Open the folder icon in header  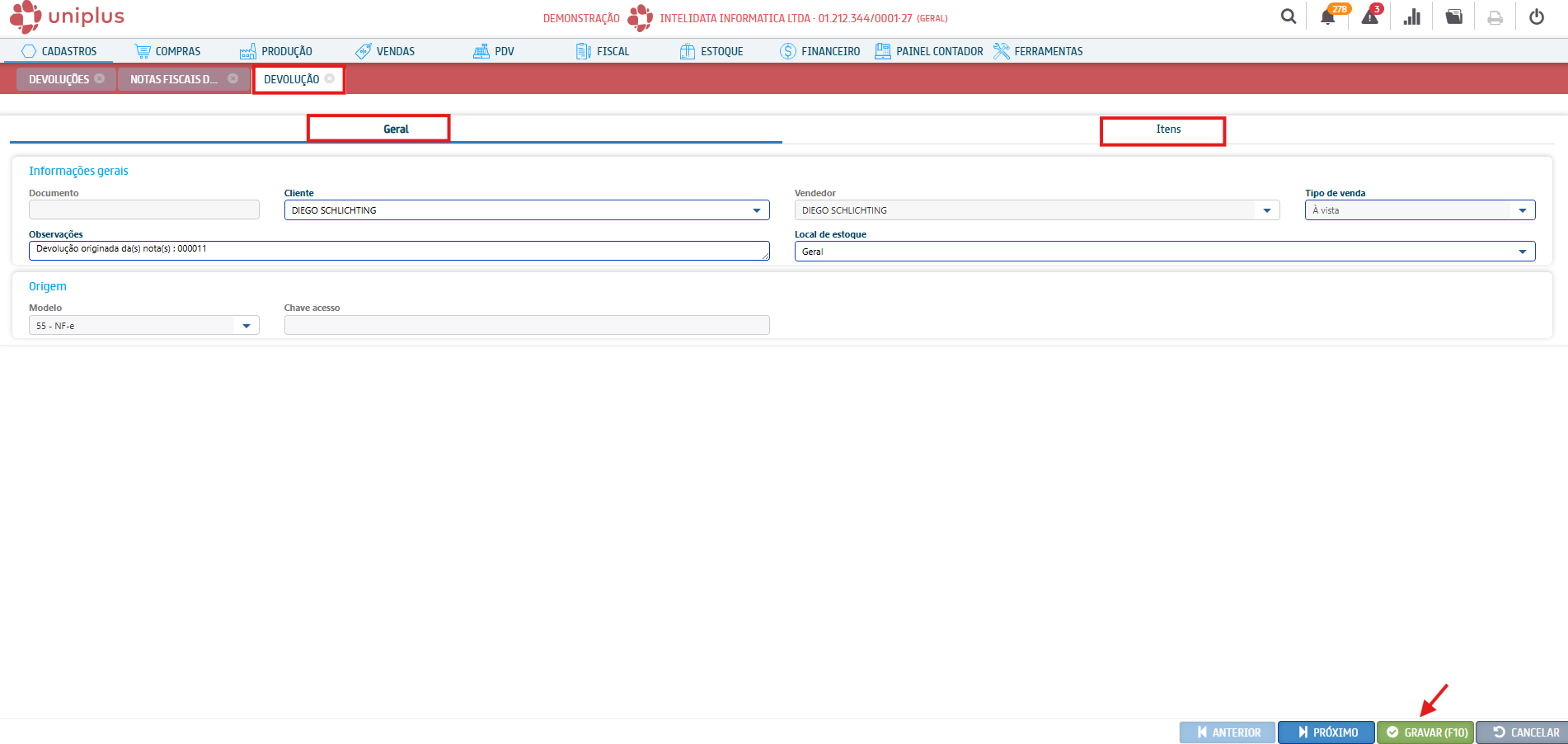(1454, 16)
